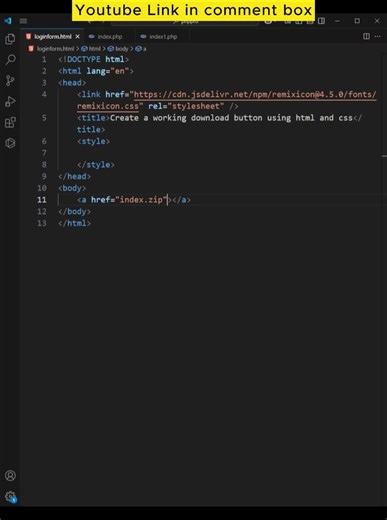Image resolution: width=387 pixels, height=520 pixels.
Task: Open the Manage gear icon
Action: pyautogui.click(x=10, y=496)
